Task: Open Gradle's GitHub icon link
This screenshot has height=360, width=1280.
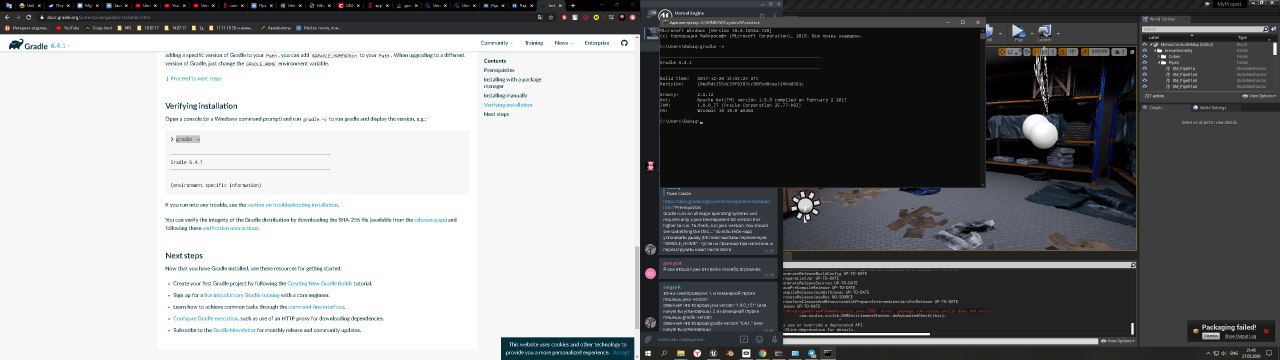Action: coord(624,43)
